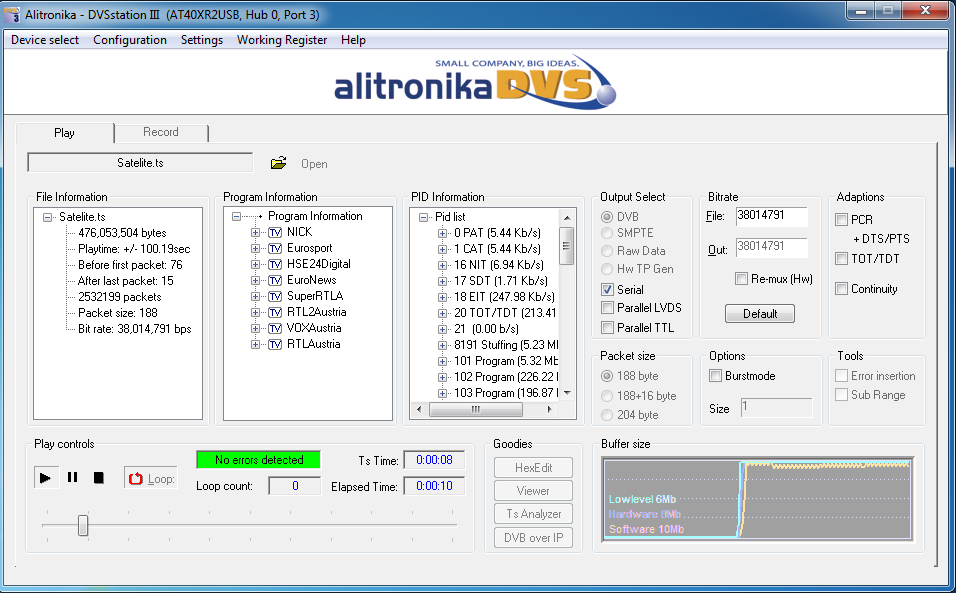Viewport: 956px width, 593px height.
Task: Click the TV icon next to NICK
Action: point(275,232)
